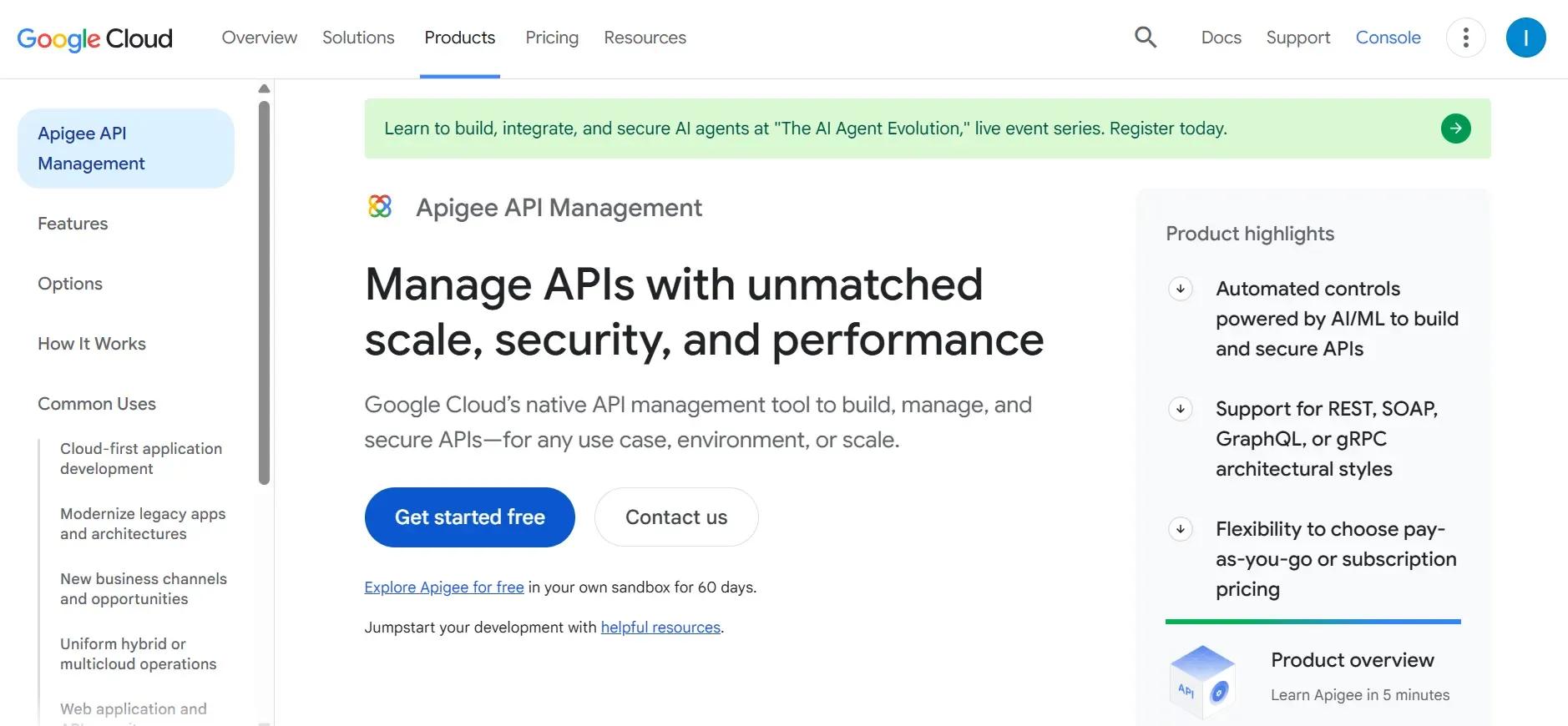Jump to Common Uses in sidebar
The image size is (1568, 726).
pyautogui.click(x=97, y=404)
